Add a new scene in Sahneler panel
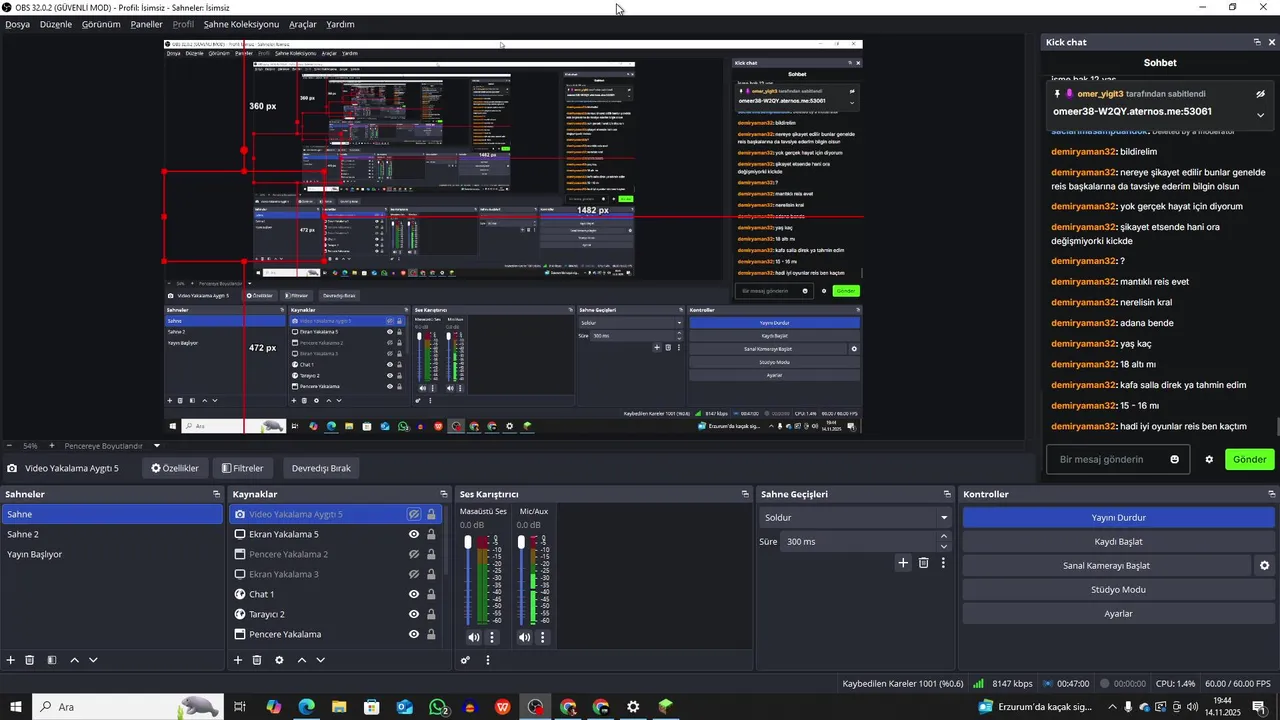This screenshot has width=1280, height=720. point(11,660)
